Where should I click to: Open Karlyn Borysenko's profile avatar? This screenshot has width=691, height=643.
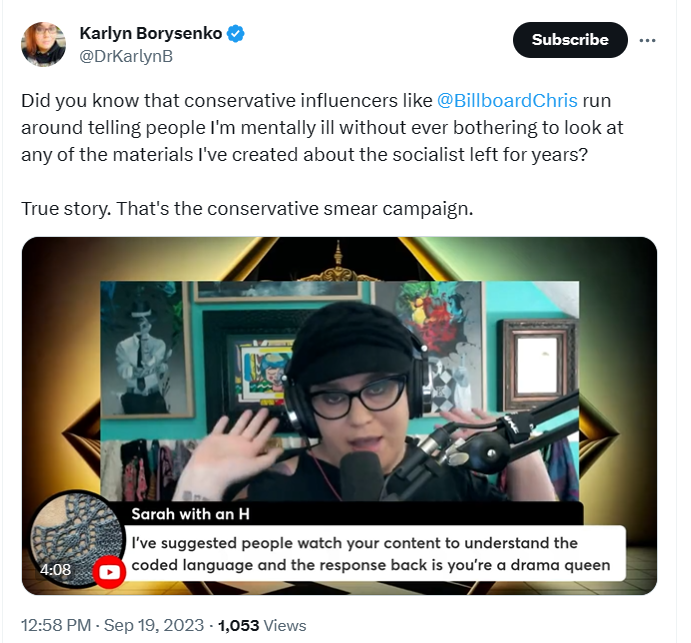pyautogui.click(x=43, y=45)
